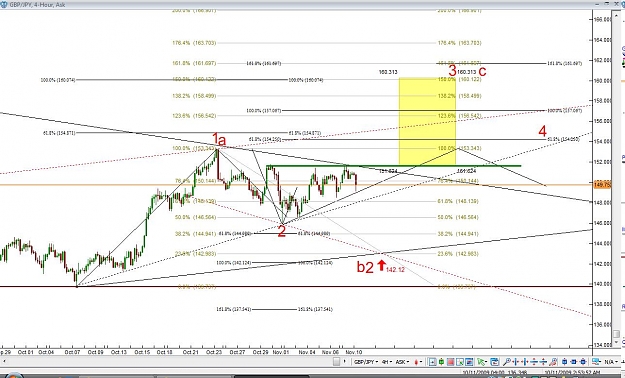Select the yellow rectangle drawn on the chart
Image resolution: width=625 pixels, height=378 pixels.
[x=427, y=121]
